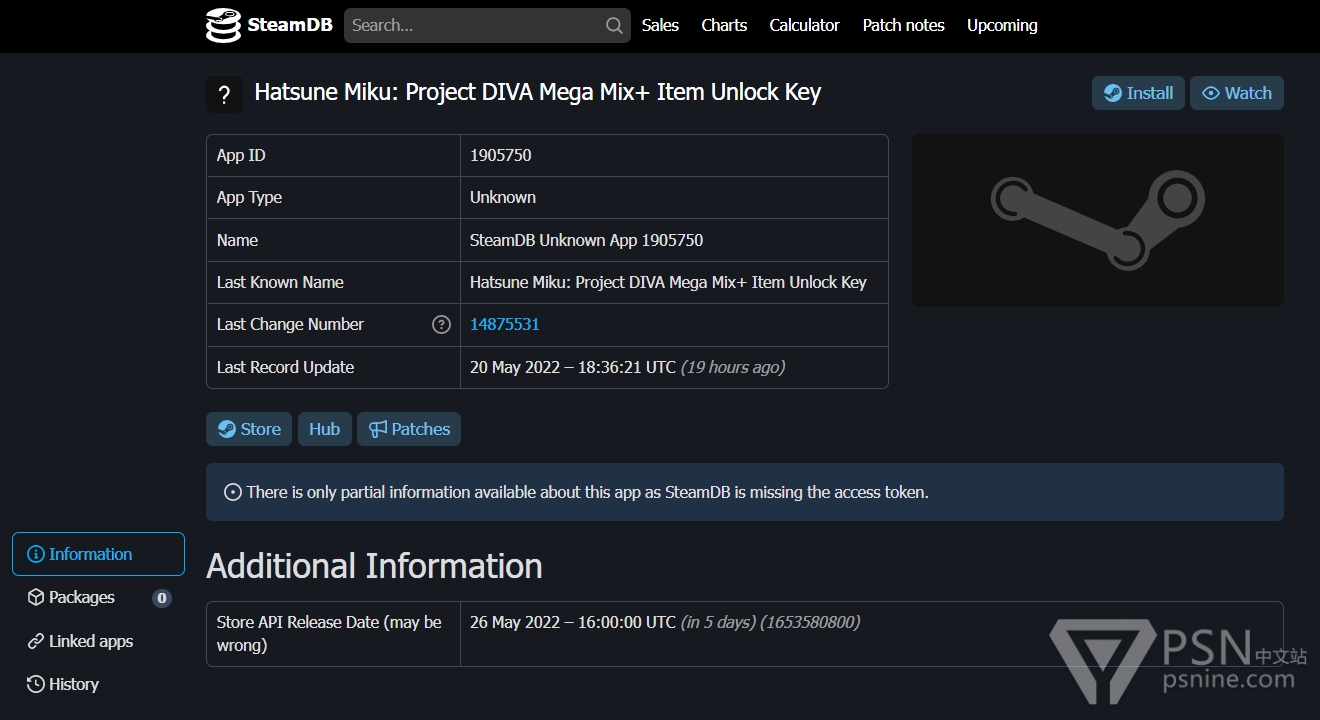Click the question mark app icon beside title
This screenshot has width=1320, height=720.
coord(224,94)
